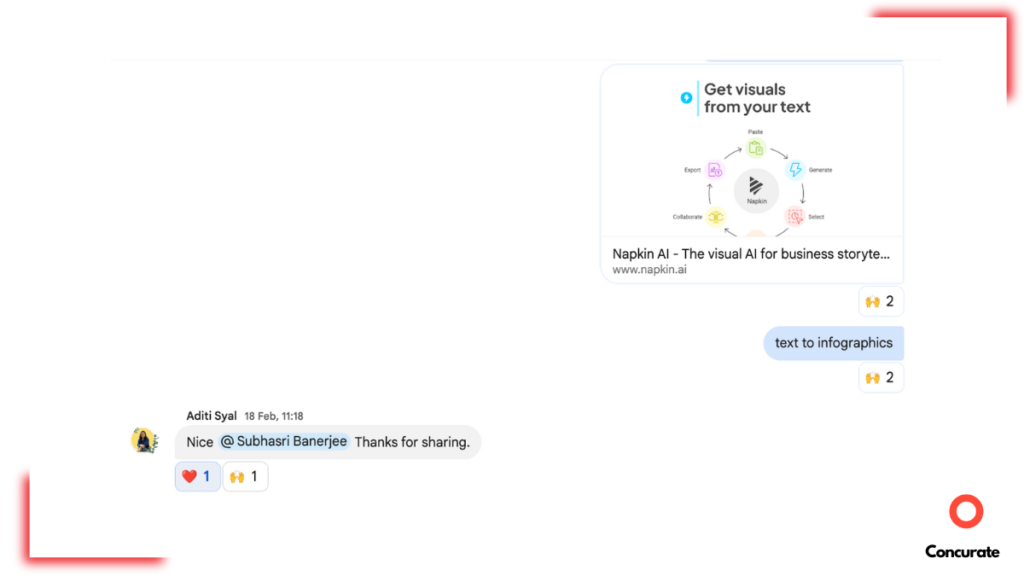Click the 'text to infographics' message bubble
This screenshot has width=1024, height=576.
833,343
